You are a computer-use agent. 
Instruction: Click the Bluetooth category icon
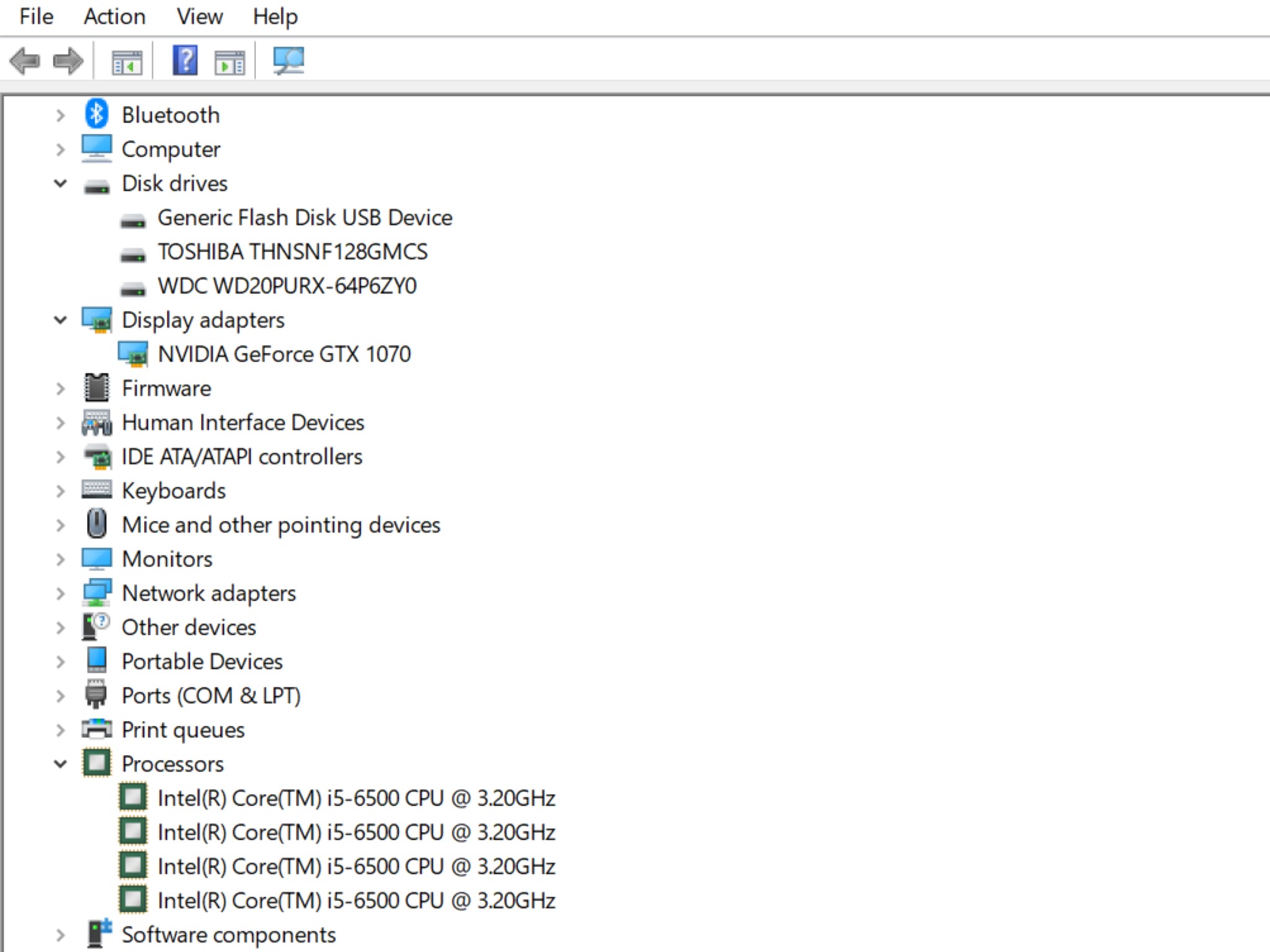(96, 115)
